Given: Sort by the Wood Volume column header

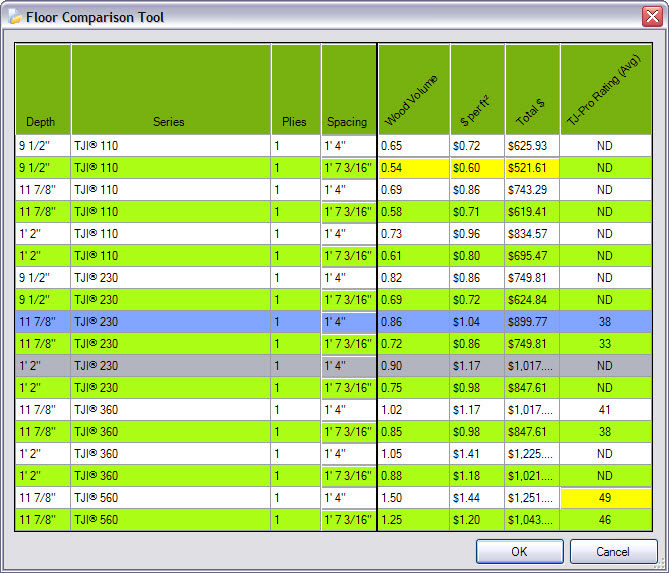Looking at the screenshot, I should tap(413, 89).
